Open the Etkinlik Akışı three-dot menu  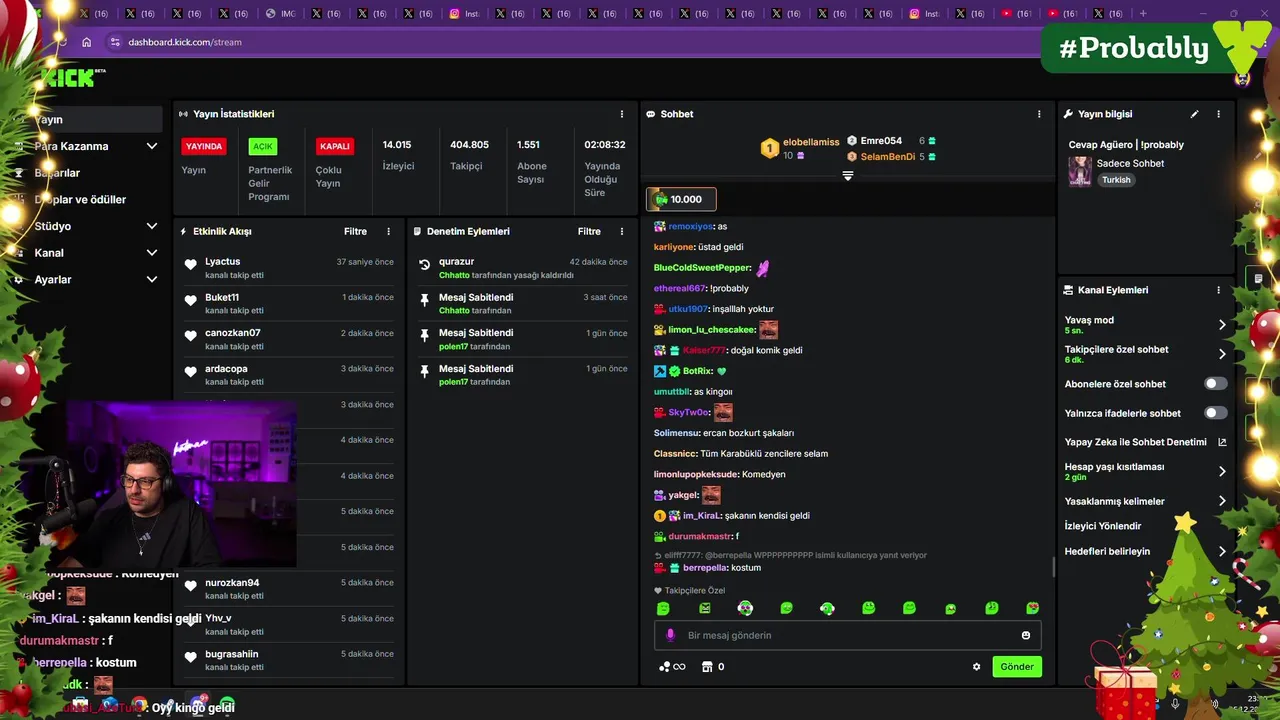[389, 231]
